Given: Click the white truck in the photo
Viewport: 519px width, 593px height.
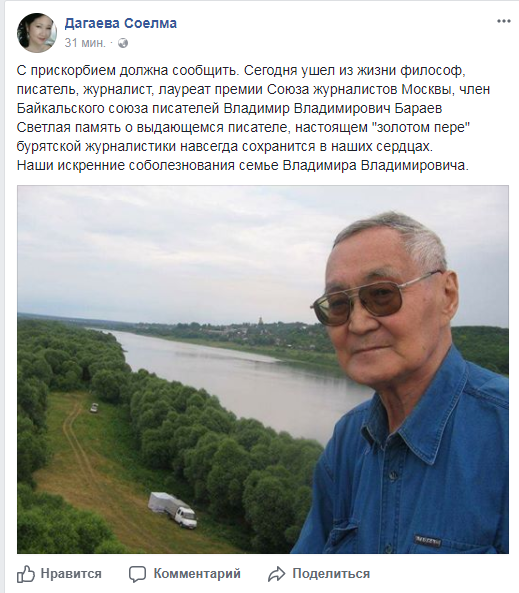Looking at the screenshot, I should point(173,509).
